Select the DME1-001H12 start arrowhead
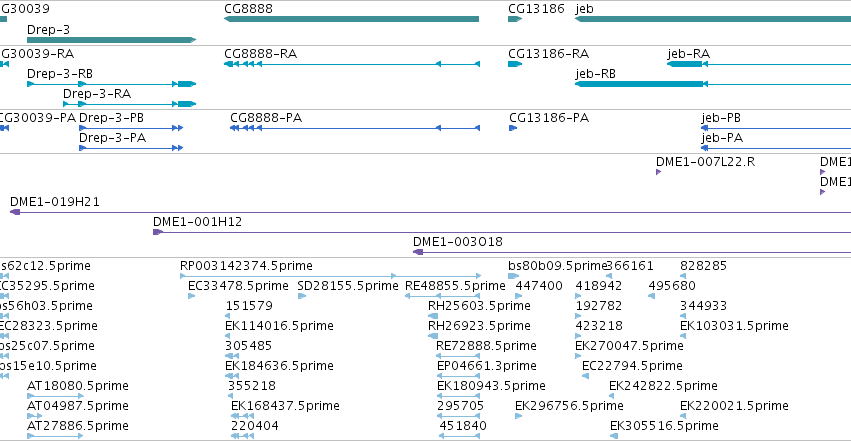This screenshot has width=851, height=441. pyautogui.click(x=158, y=232)
